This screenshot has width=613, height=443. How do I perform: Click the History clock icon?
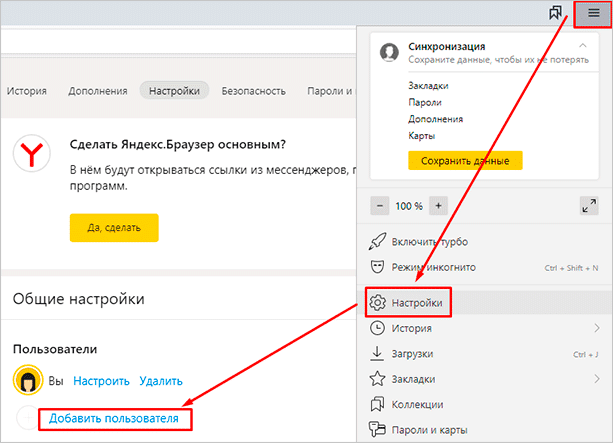(x=378, y=328)
